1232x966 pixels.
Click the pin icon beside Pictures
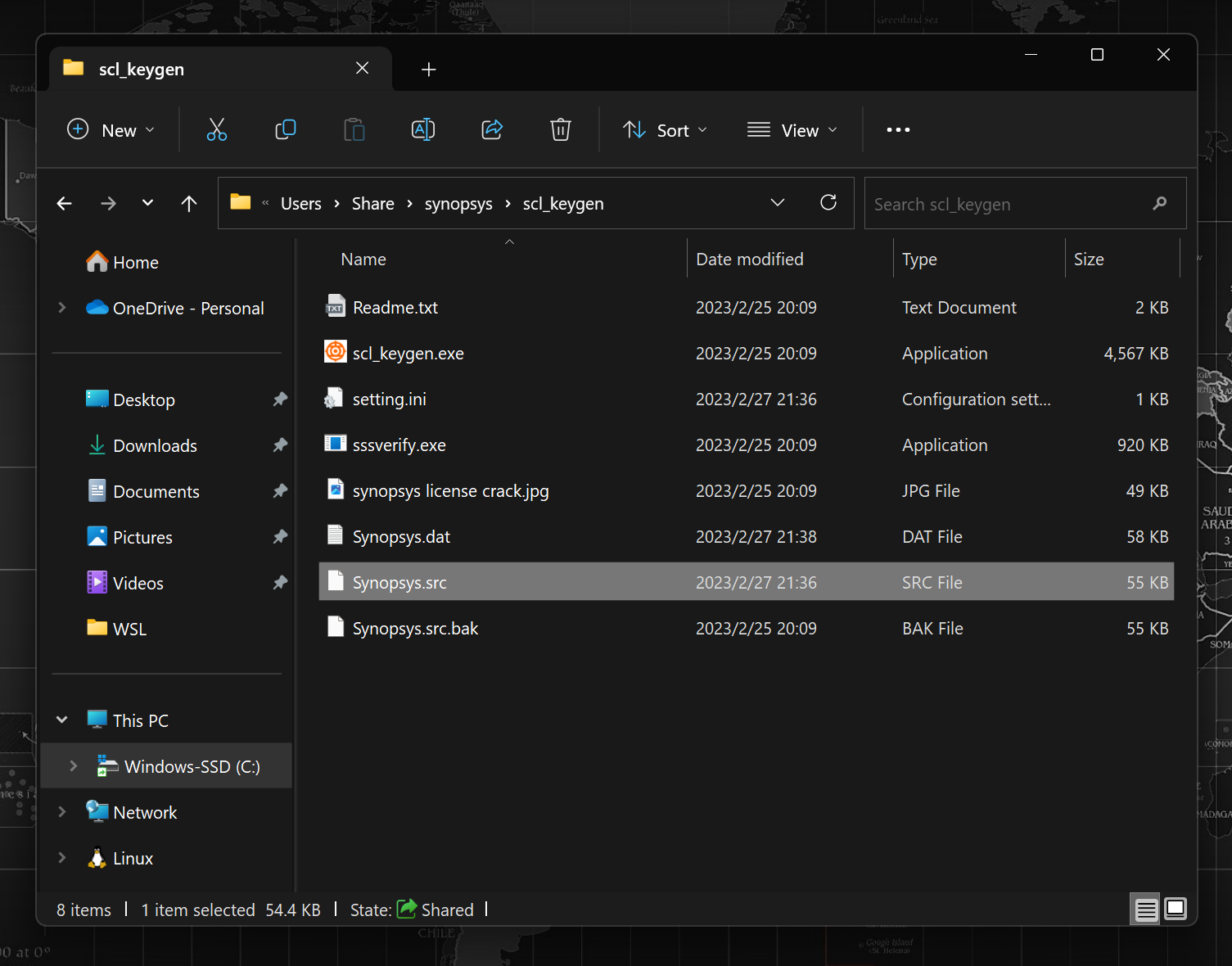pyautogui.click(x=280, y=536)
